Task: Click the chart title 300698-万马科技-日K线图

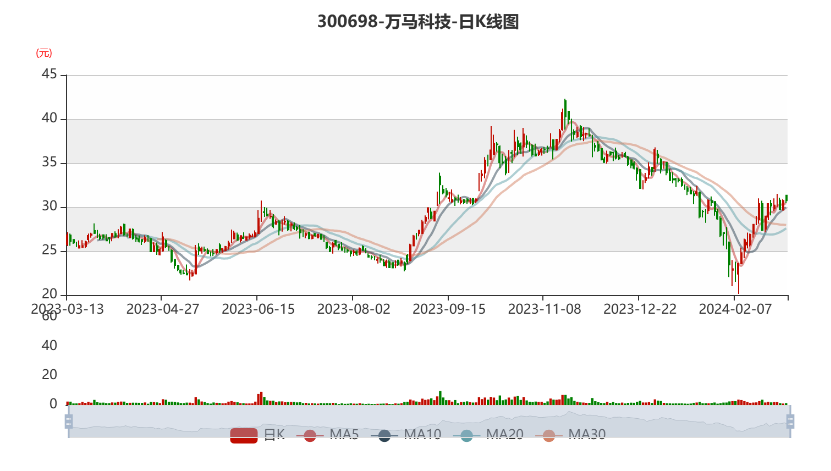Action: click(418, 22)
